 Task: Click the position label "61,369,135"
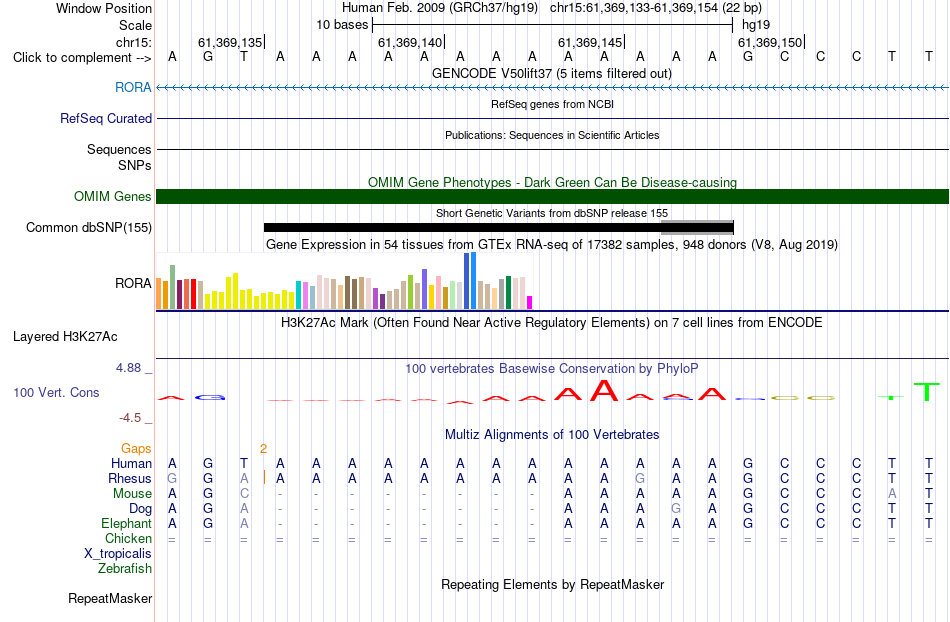(x=230, y=42)
